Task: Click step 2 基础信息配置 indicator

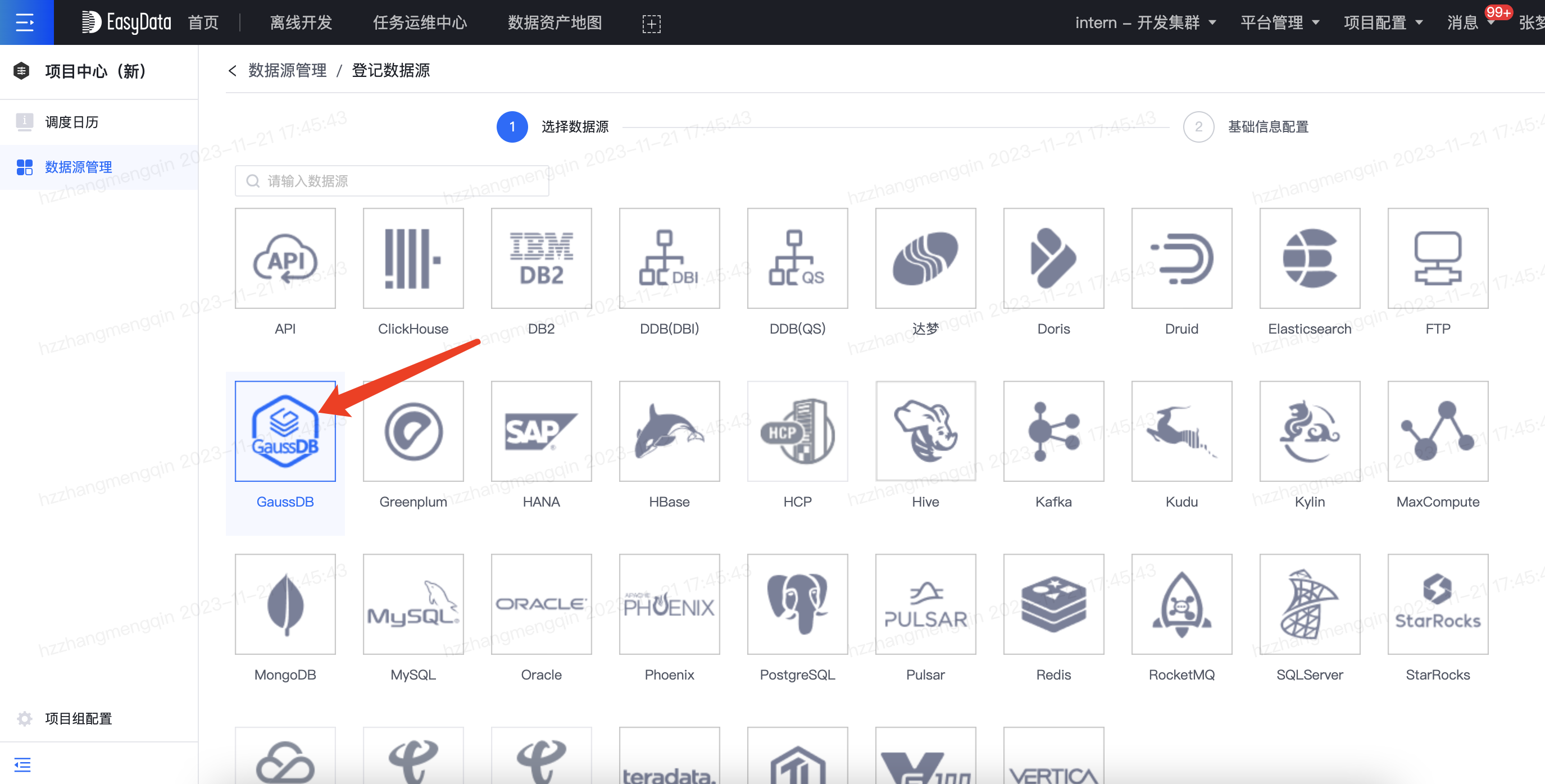Action: [1246, 126]
